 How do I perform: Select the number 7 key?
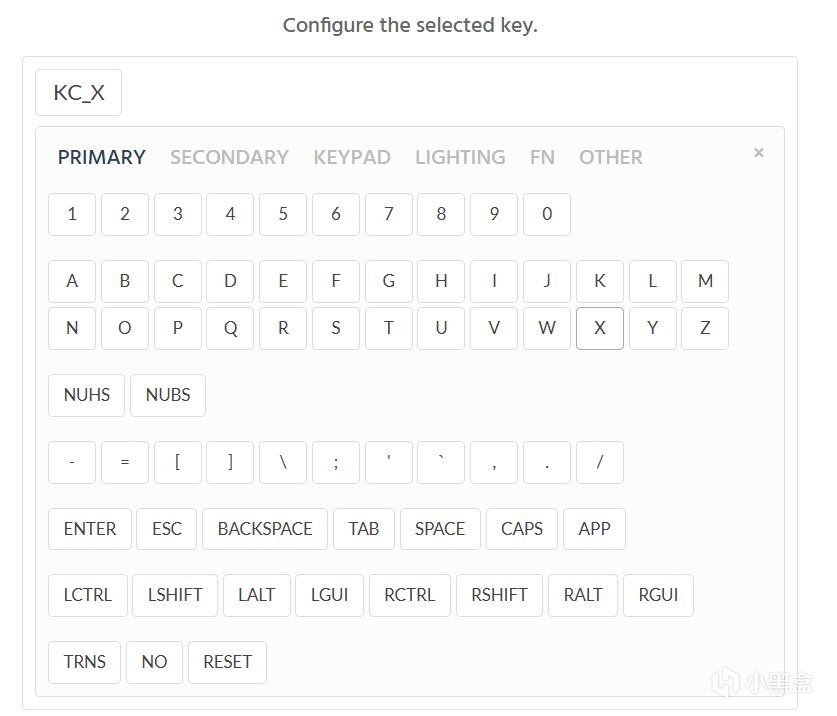coord(388,214)
